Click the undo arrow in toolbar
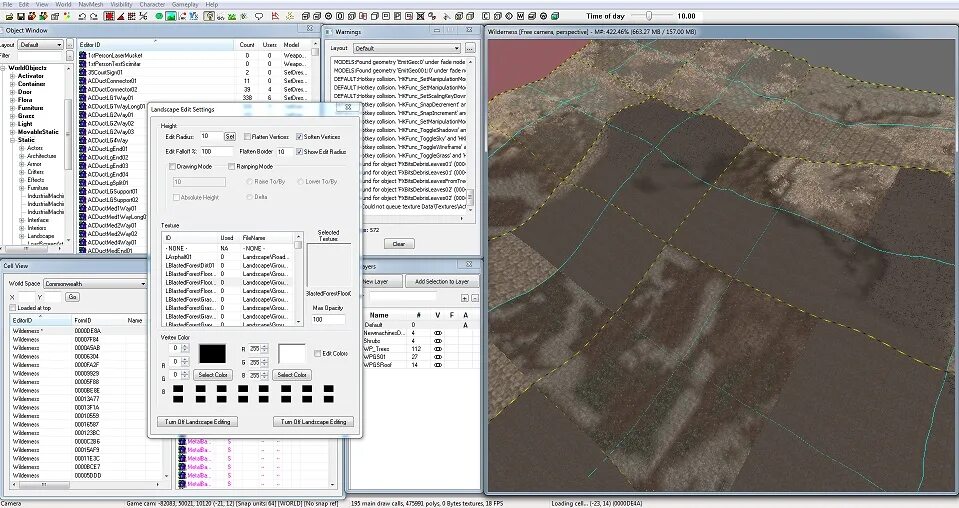Screen dimensions: 959x508 click(x=82, y=17)
